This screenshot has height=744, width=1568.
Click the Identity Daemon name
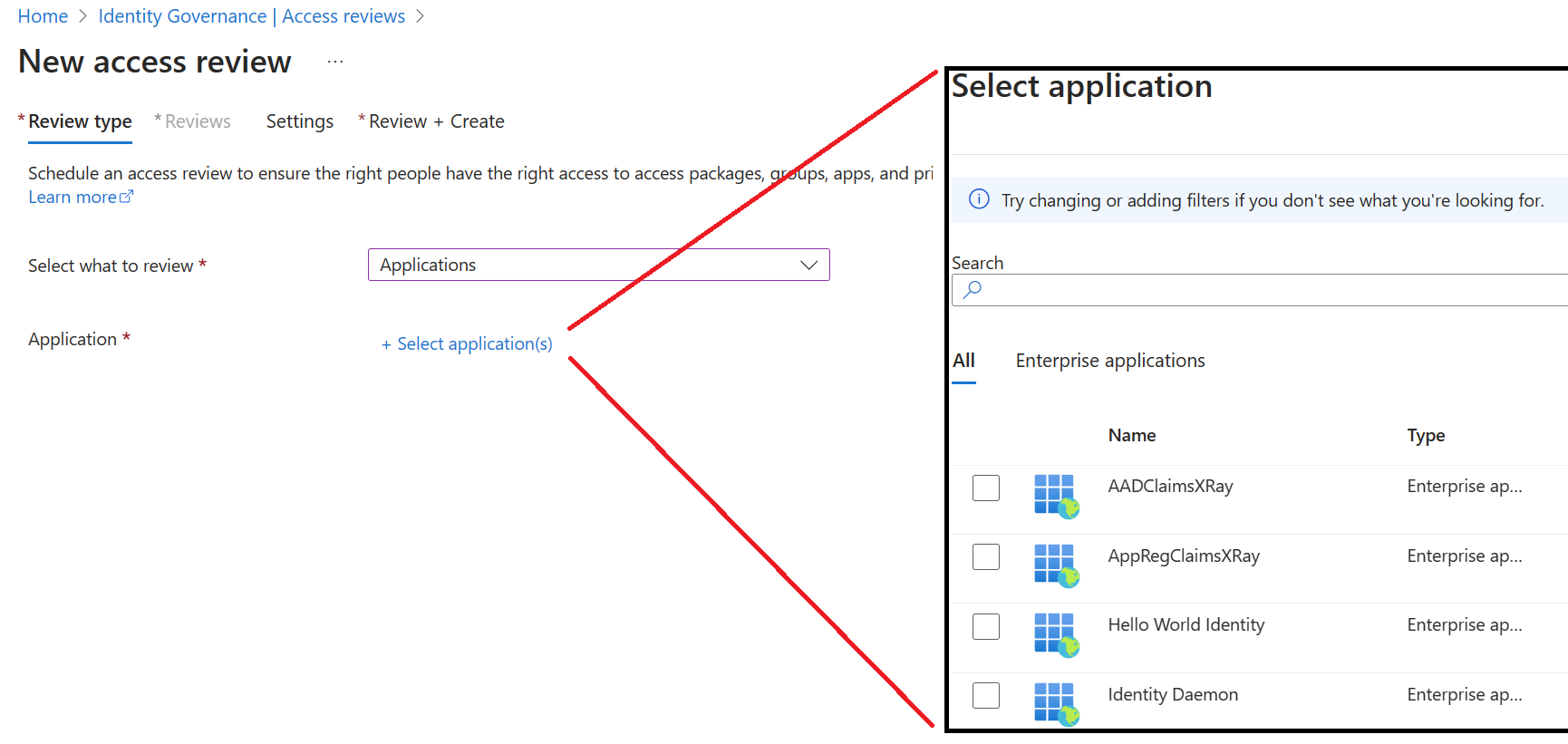pos(1173,694)
